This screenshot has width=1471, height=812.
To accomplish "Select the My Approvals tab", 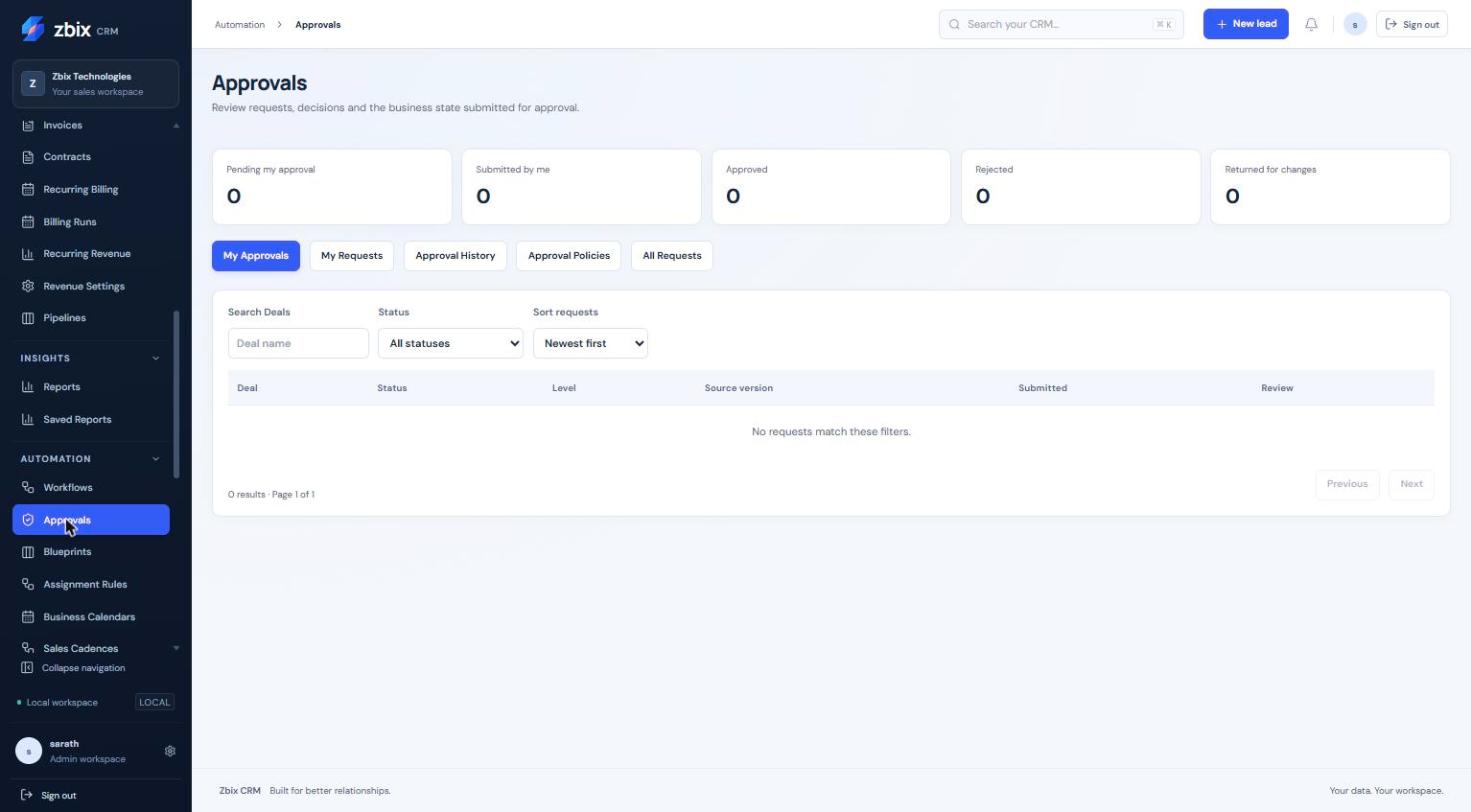I will click(x=256, y=256).
